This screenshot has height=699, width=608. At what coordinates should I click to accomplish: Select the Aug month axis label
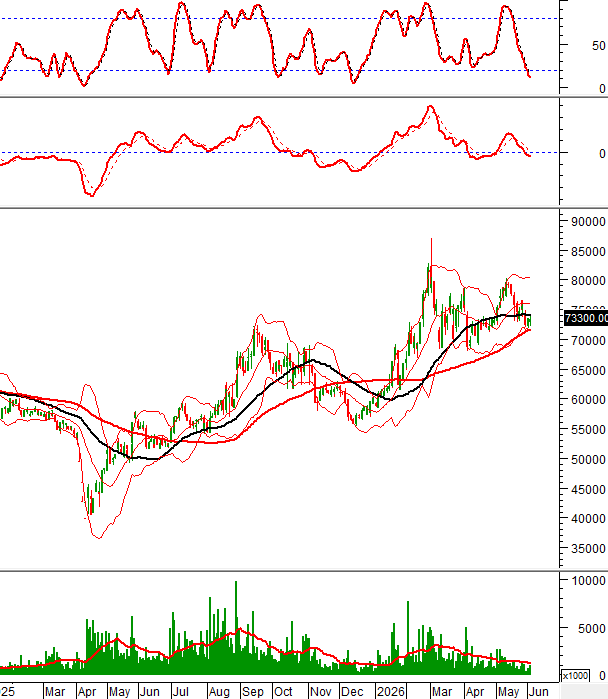click(x=219, y=691)
